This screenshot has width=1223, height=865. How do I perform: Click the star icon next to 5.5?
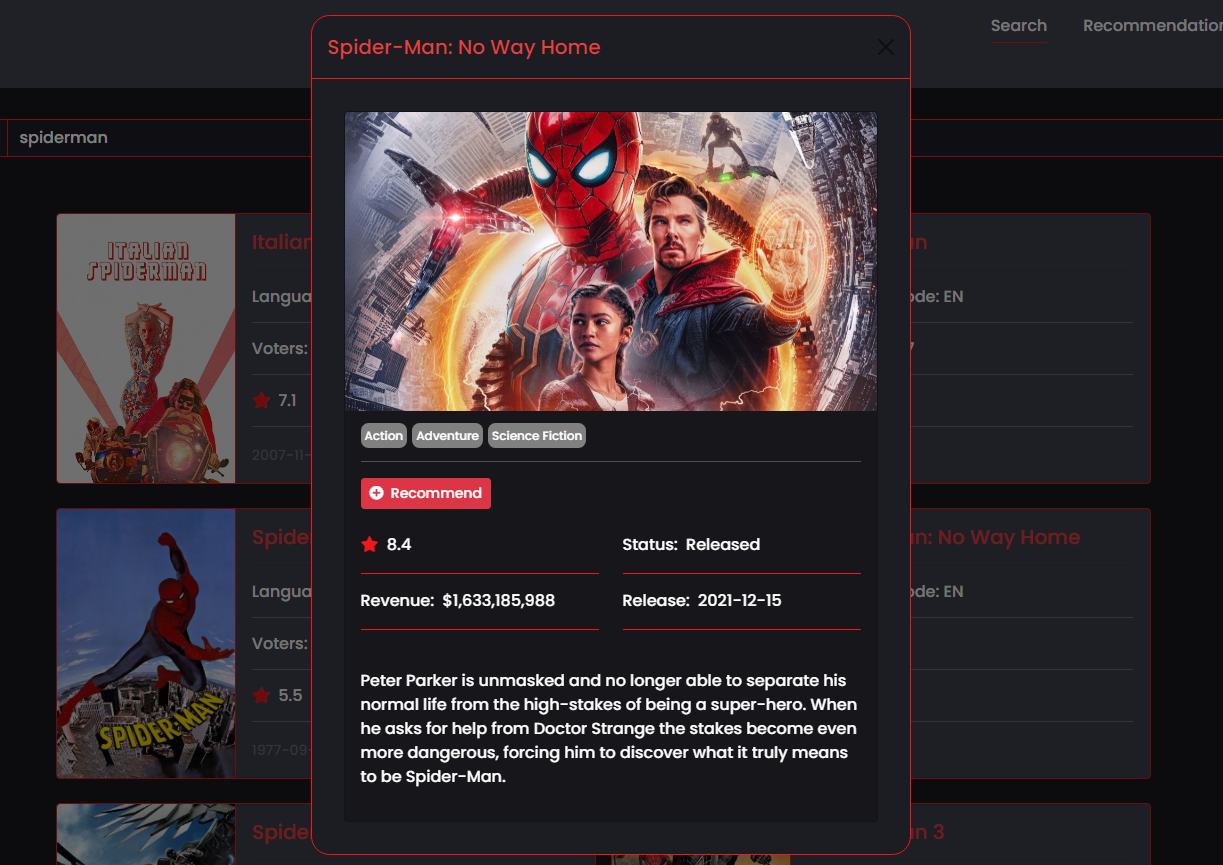coord(262,695)
